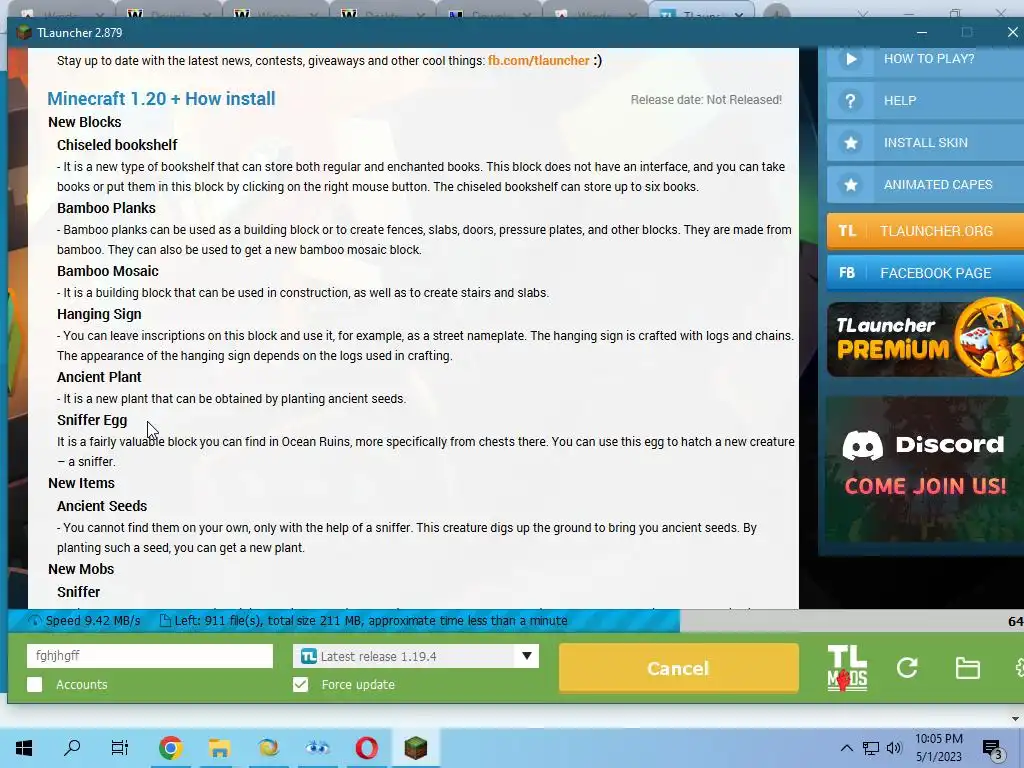Screen dimensions: 1024x768
Task: Click the TL logo on the TLauncher.org button
Action: [847, 231]
